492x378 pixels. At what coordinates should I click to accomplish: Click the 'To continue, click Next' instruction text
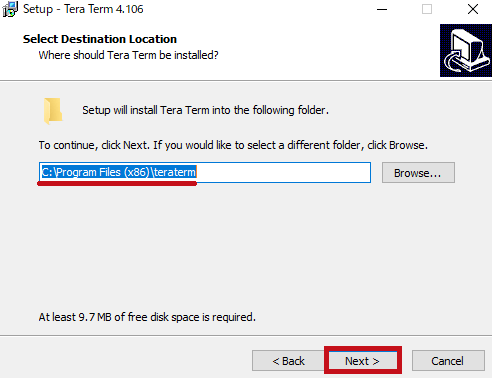coord(233,145)
